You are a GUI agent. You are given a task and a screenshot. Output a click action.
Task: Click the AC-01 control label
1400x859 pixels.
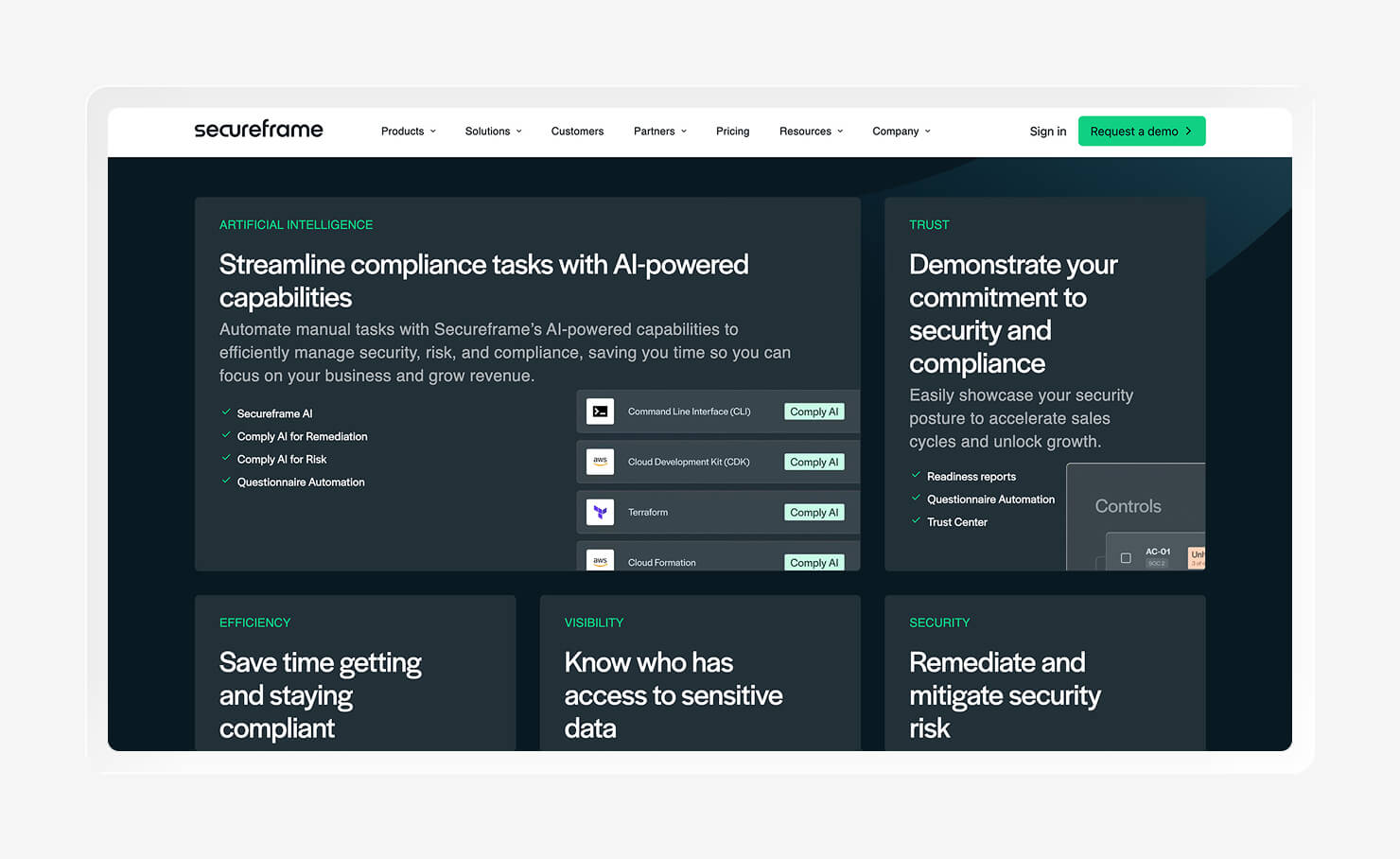point(1158,552)
